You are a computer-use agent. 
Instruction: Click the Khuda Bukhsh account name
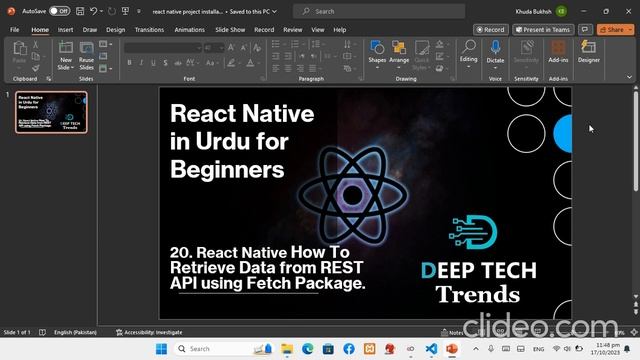pyautogui.click(x=533, y=11)
